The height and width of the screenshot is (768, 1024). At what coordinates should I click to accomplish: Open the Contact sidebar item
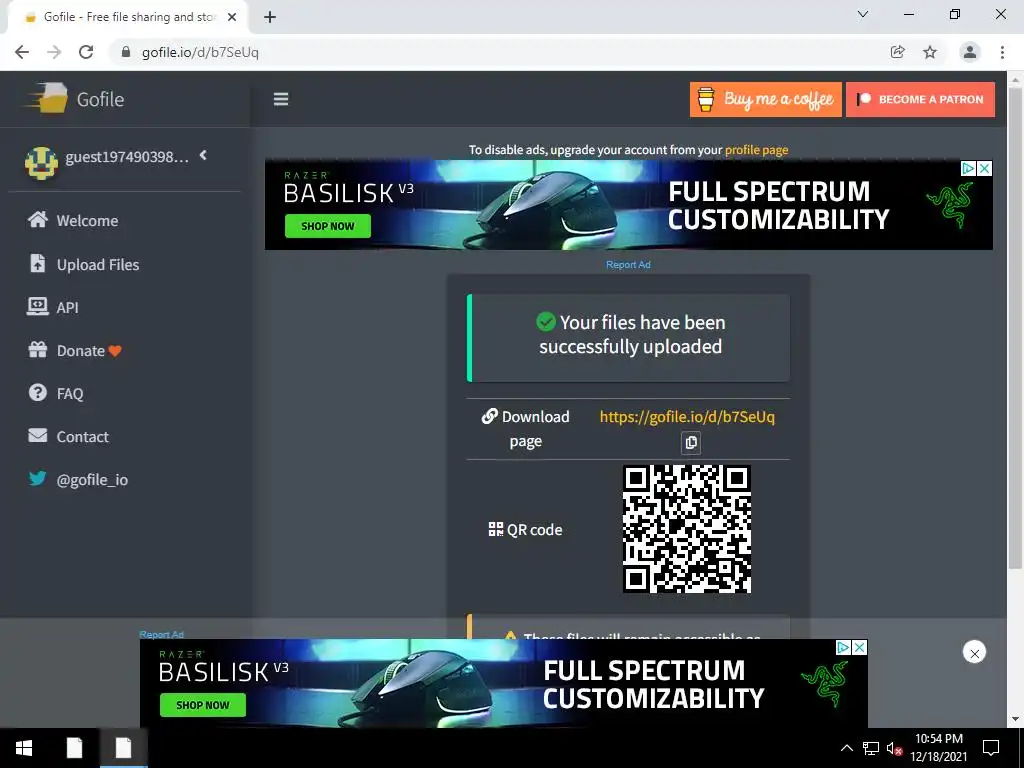[x=68, y=436]
